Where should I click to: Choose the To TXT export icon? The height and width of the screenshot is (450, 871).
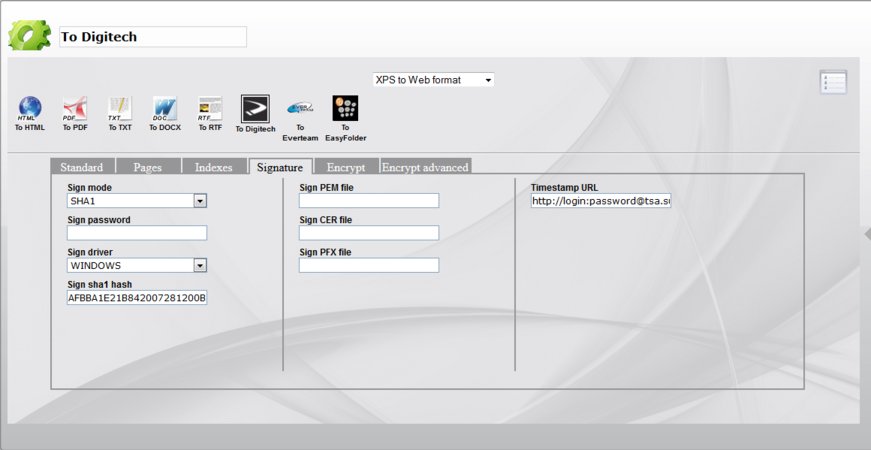(x=120, y=109)
